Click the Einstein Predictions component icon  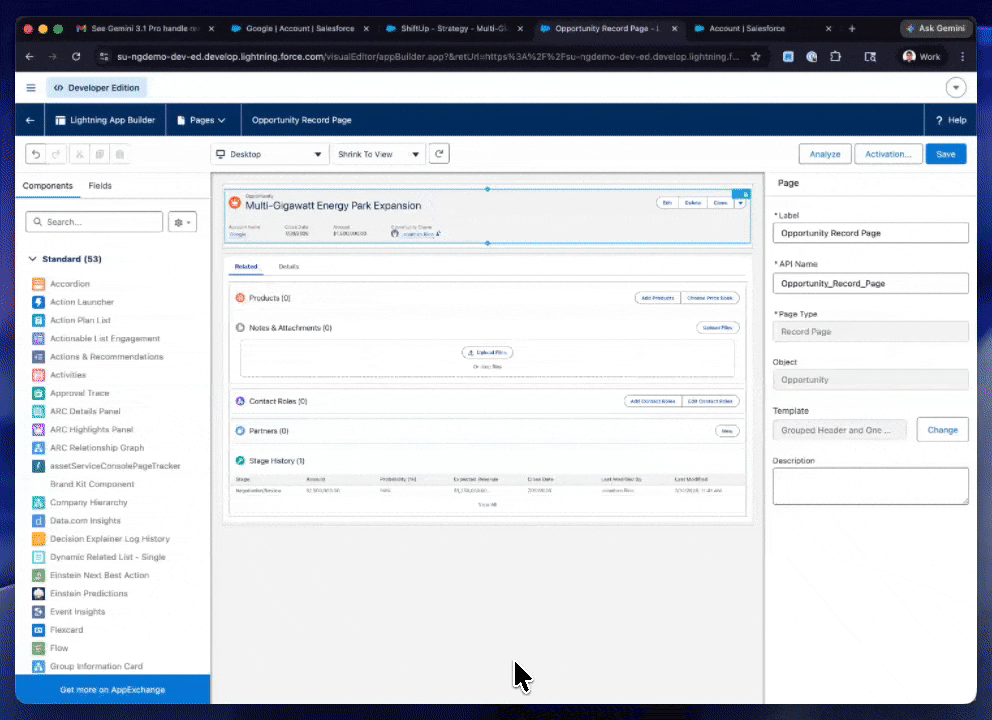(x=38, y=593)
